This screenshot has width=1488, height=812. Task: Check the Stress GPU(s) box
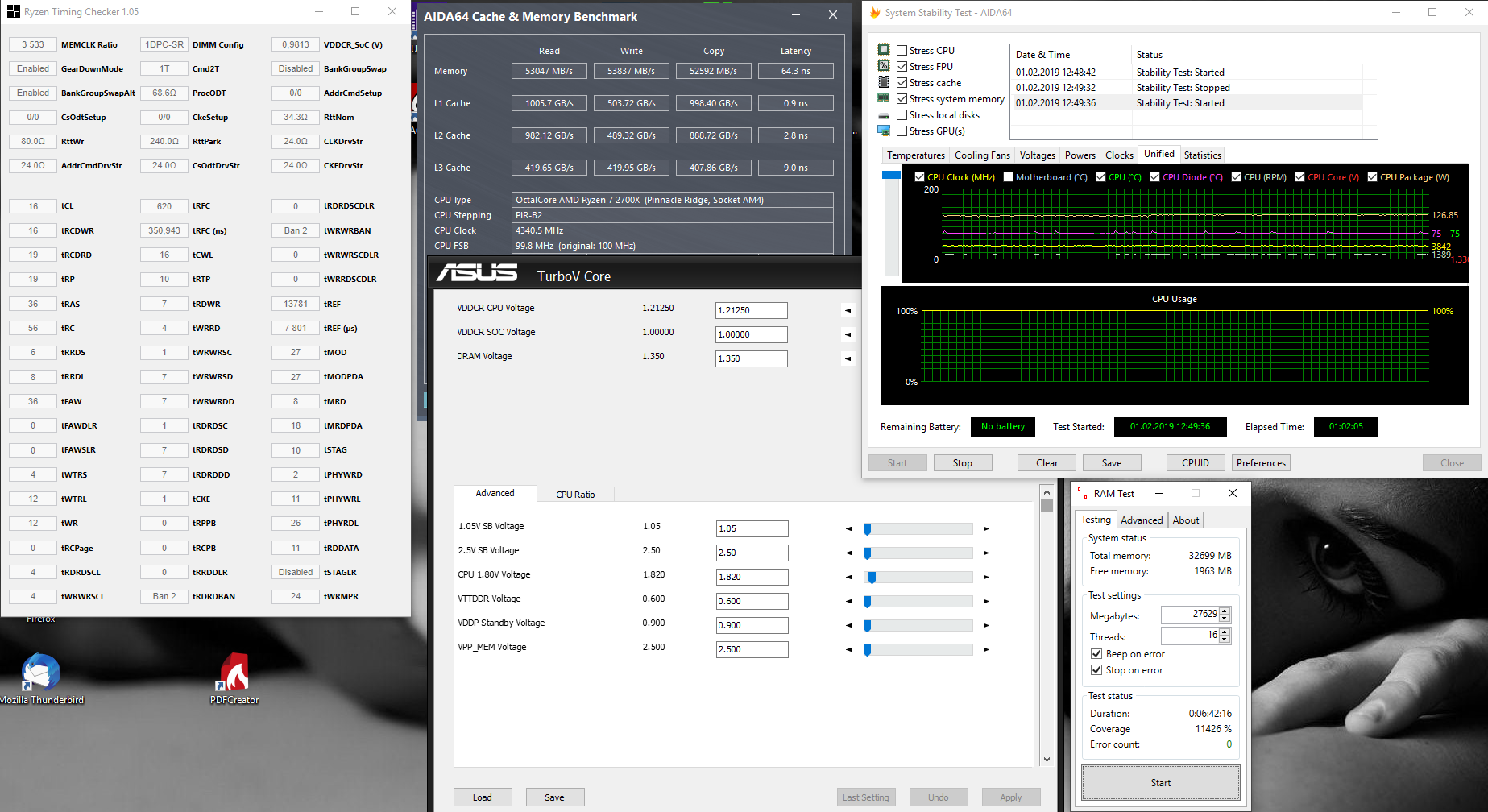point(902,131)
